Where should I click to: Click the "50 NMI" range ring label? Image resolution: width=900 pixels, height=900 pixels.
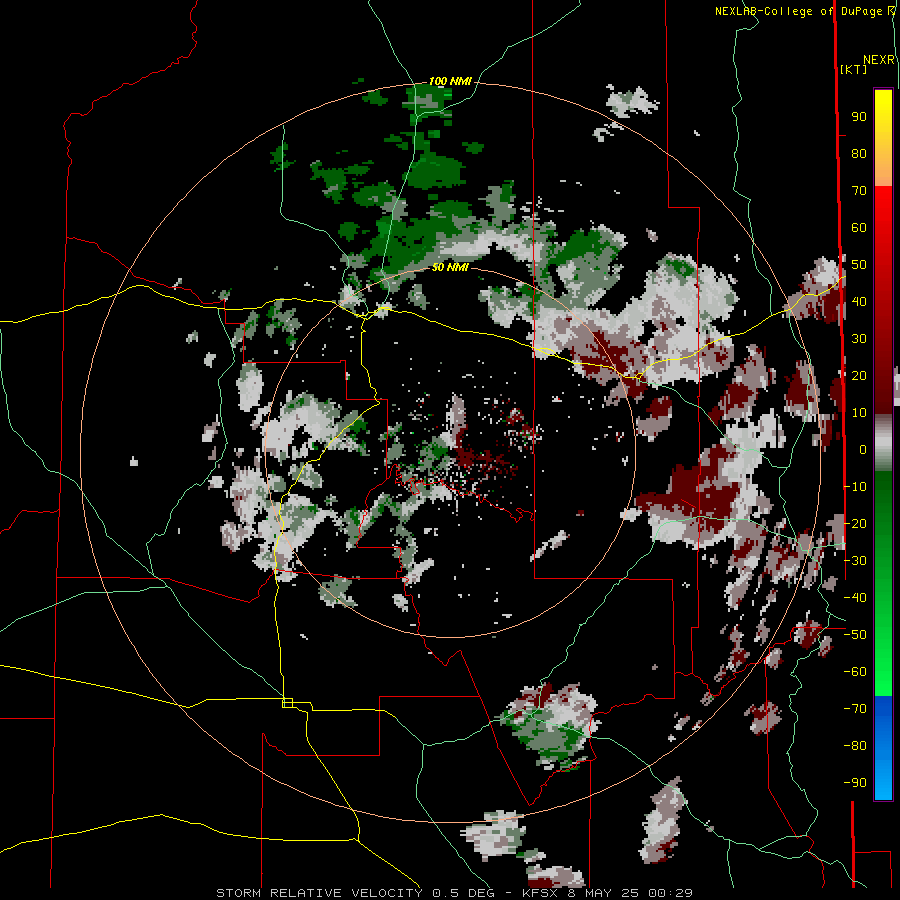click(x=450, y=267)
